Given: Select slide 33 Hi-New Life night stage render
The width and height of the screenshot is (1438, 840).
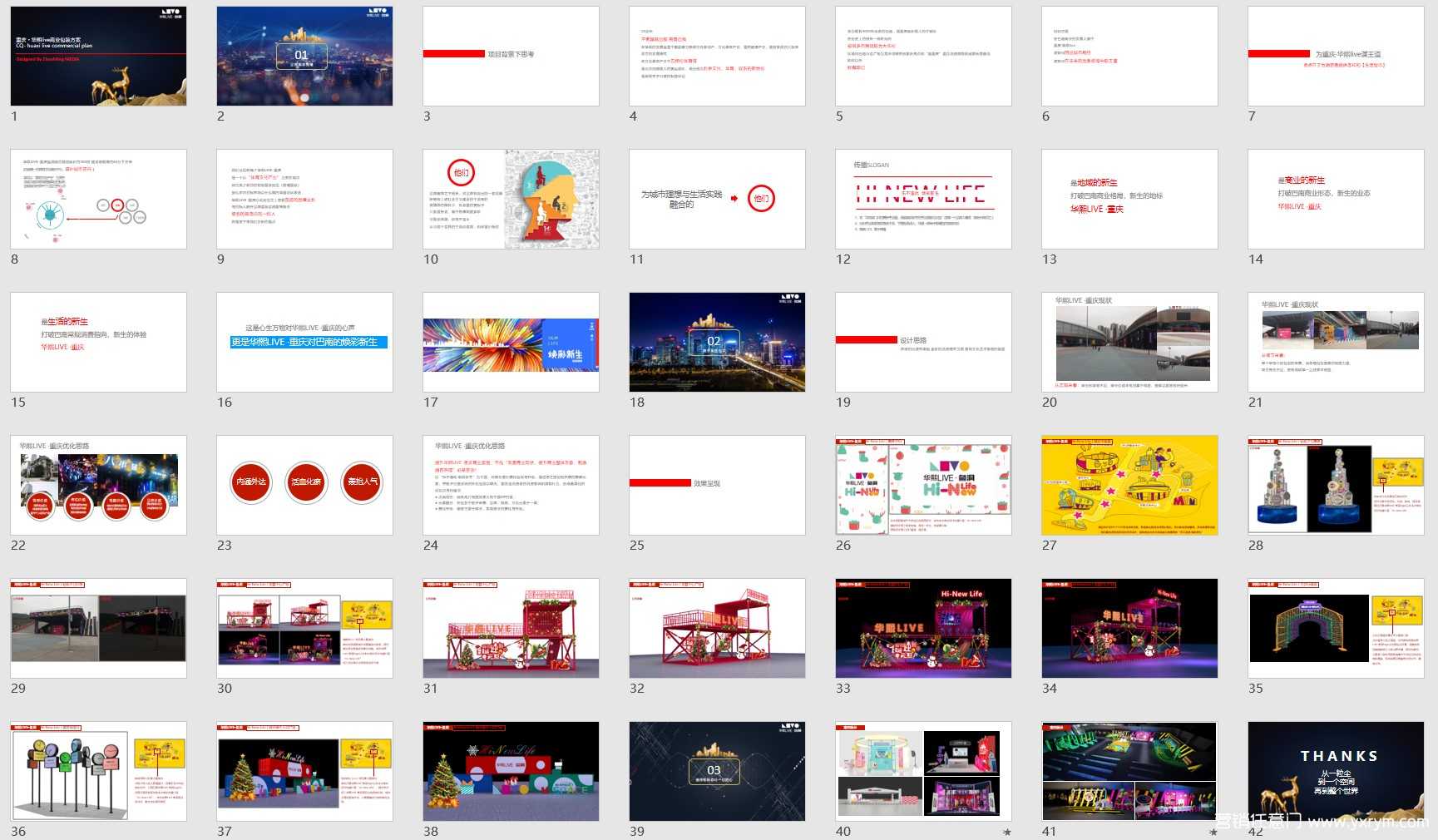Looking at the screenshot, I should 923,628.
